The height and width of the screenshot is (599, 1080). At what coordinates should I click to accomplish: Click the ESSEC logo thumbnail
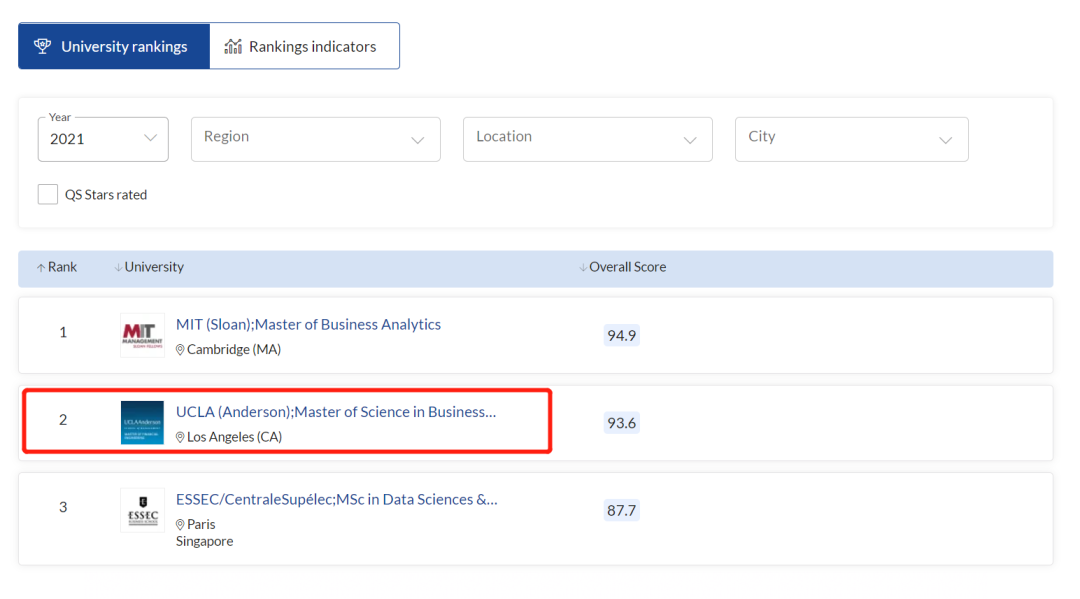click(143, 510)
